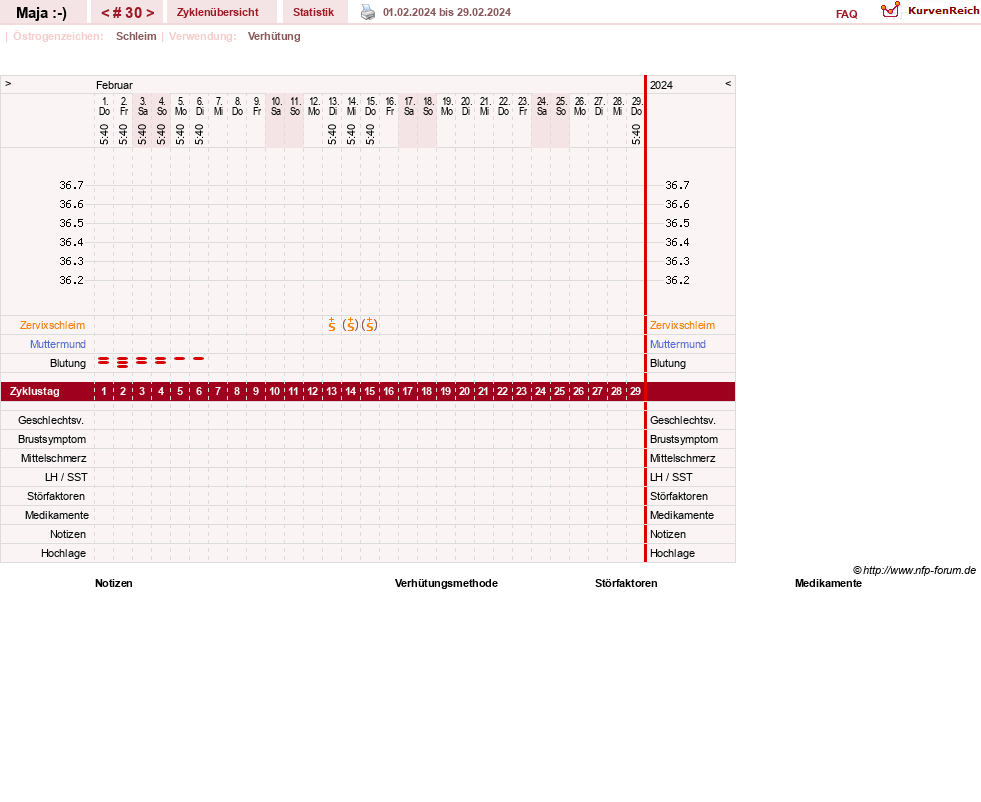Click the date header 10. Sa

(x=275, y=106)
